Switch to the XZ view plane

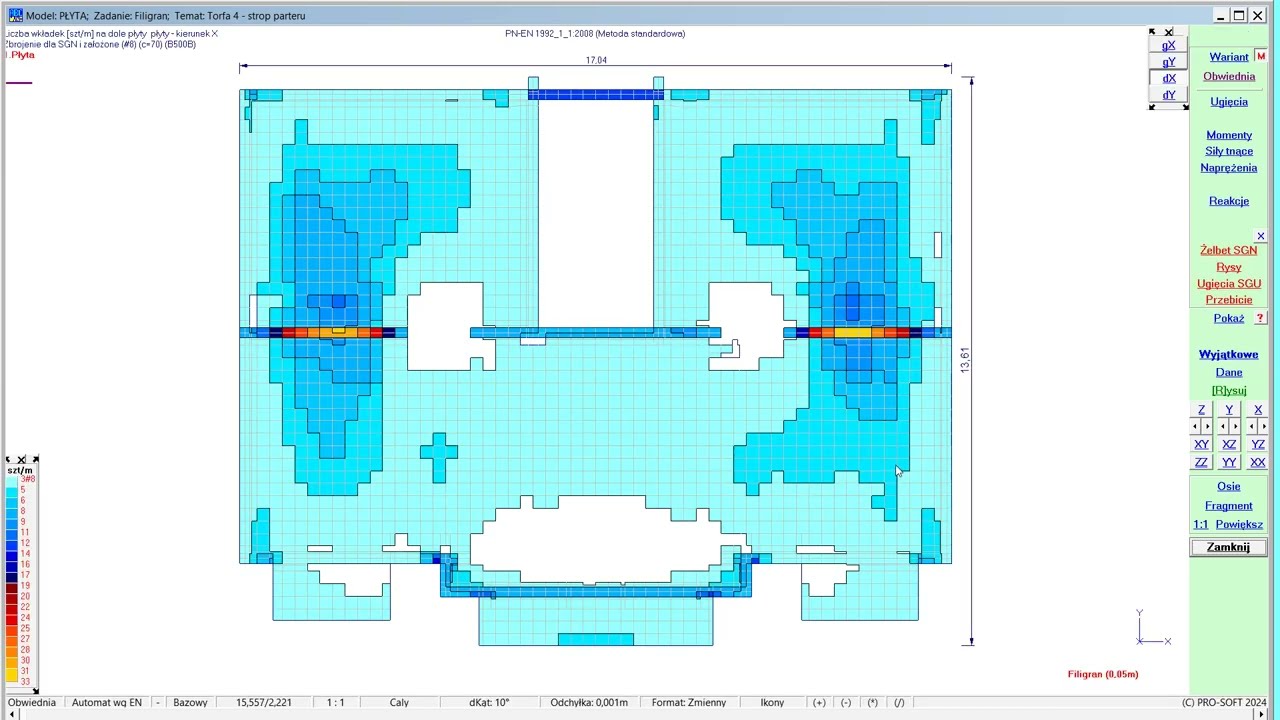point(1229,444)
